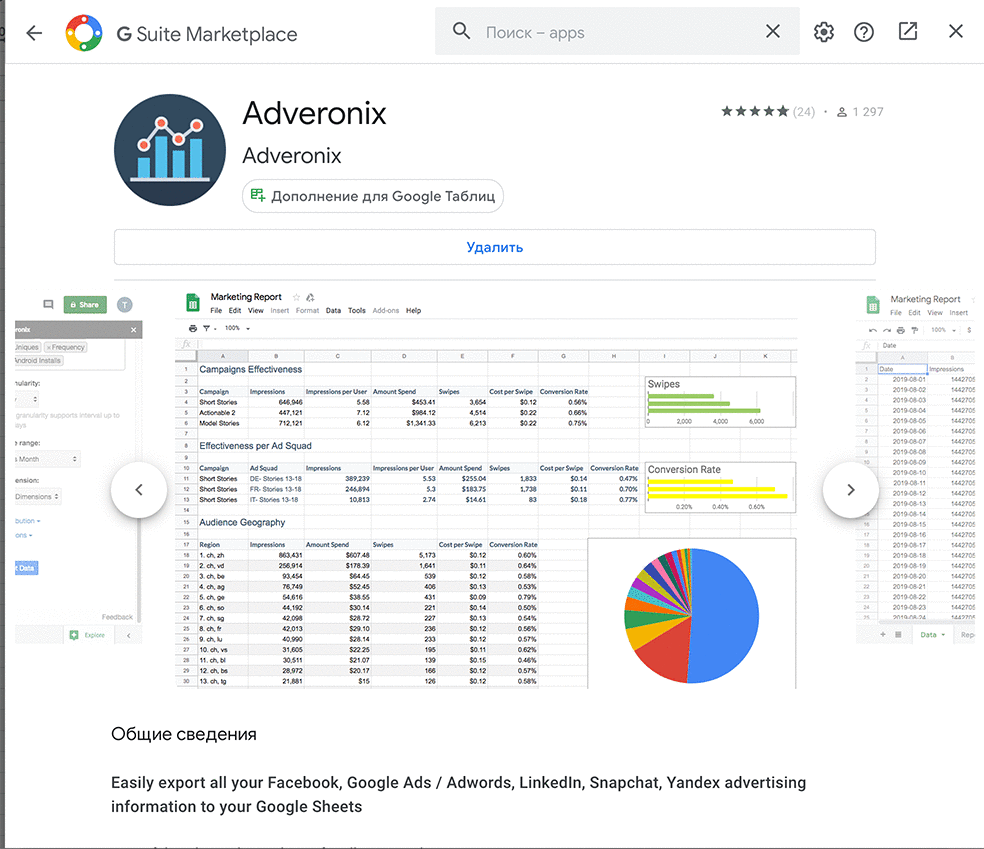Click the back arrow in the Marketplace header

click(34, 33)
